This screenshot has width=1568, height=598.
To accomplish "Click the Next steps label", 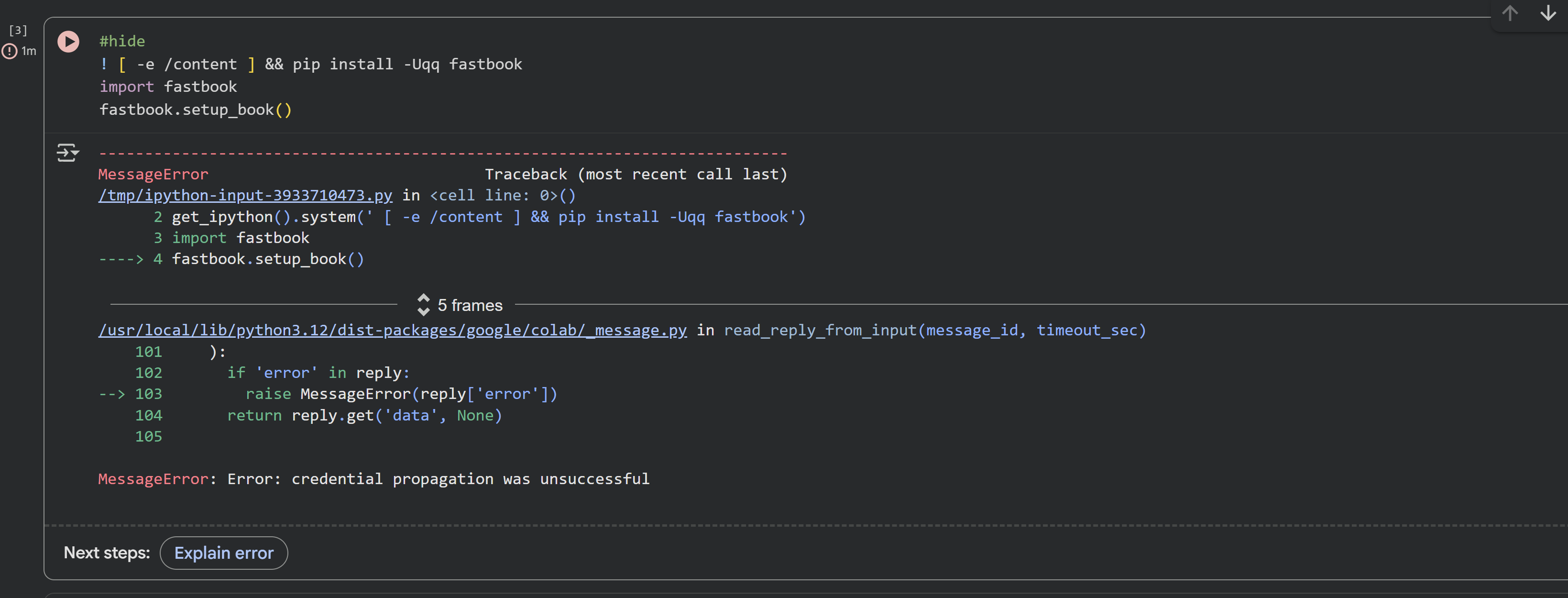I will pos(107,553).
